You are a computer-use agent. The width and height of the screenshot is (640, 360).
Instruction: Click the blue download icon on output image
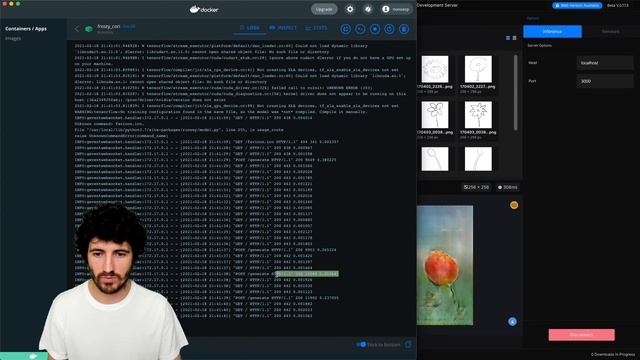pyautogui.click(x=512, y=322)
